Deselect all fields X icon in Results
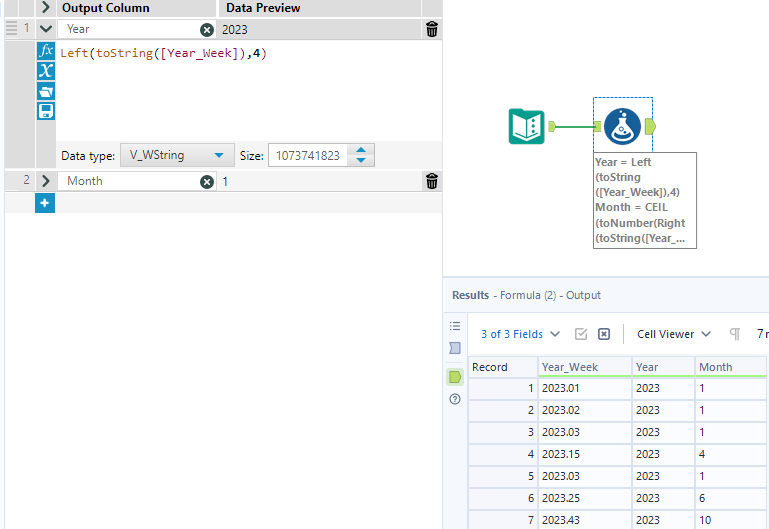Screen dimensions: 769x529 (604, 334)
